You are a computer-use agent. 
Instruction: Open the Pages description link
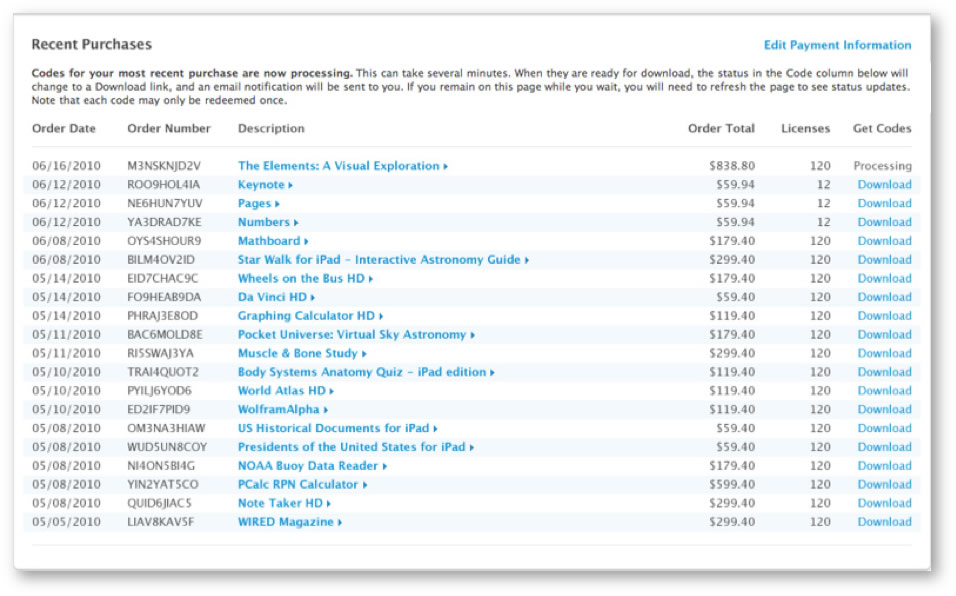click(259, 204)
